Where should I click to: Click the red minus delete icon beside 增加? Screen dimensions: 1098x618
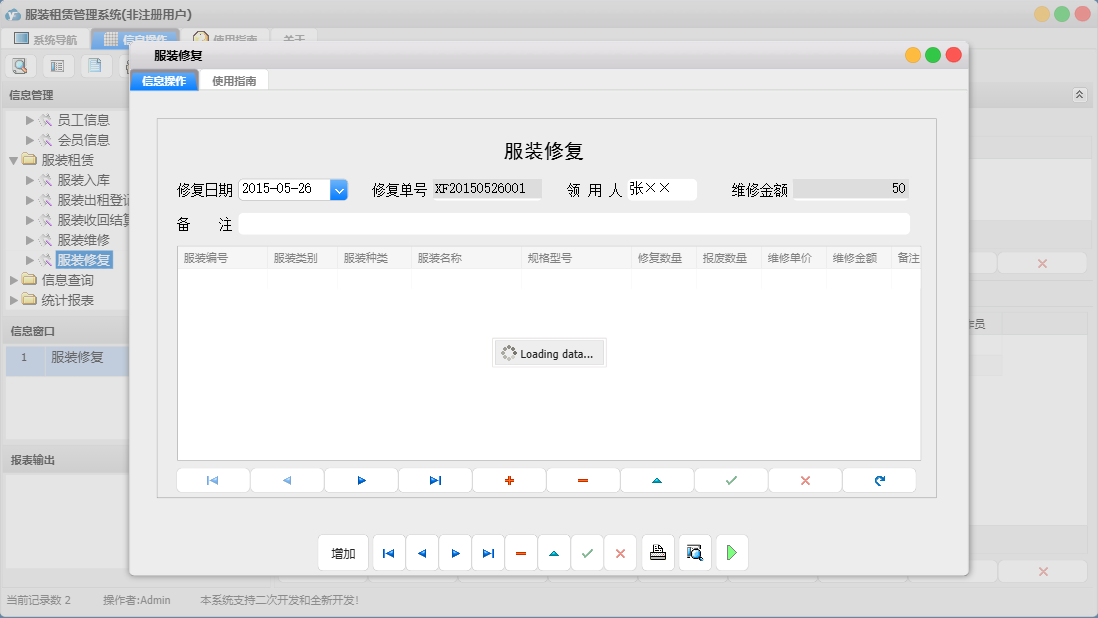point(521,553)
